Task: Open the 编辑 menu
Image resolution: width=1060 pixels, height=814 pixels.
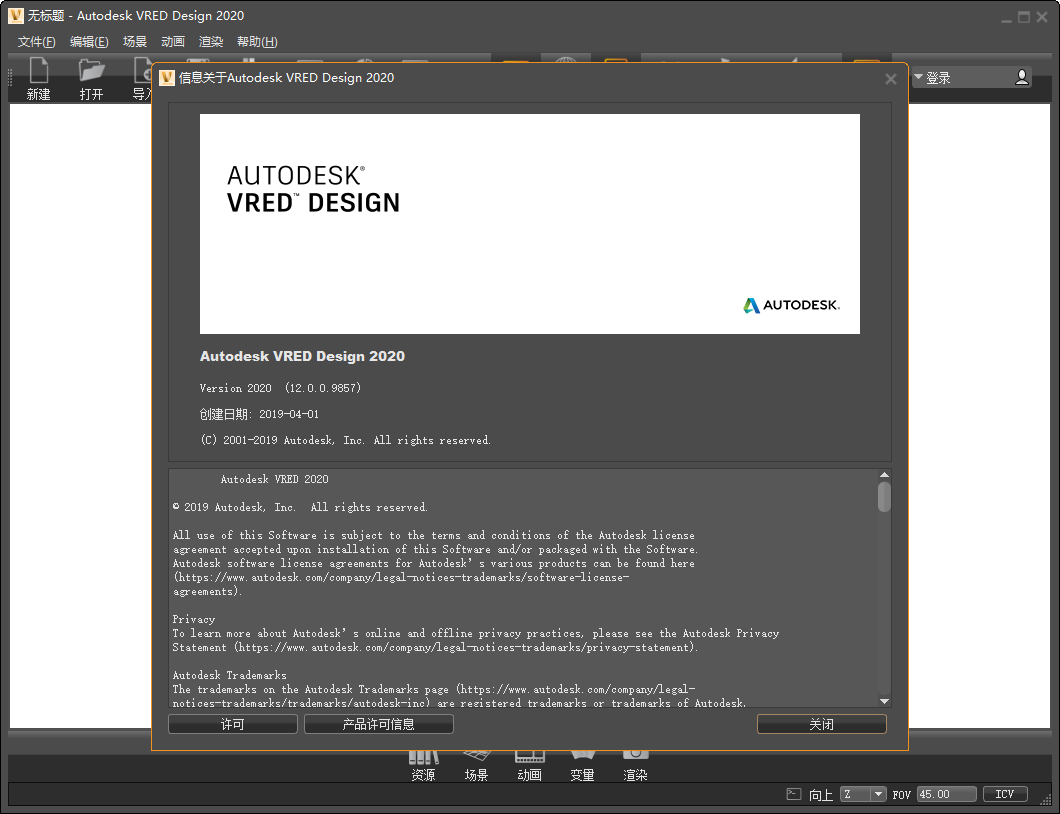Action: 89,41
